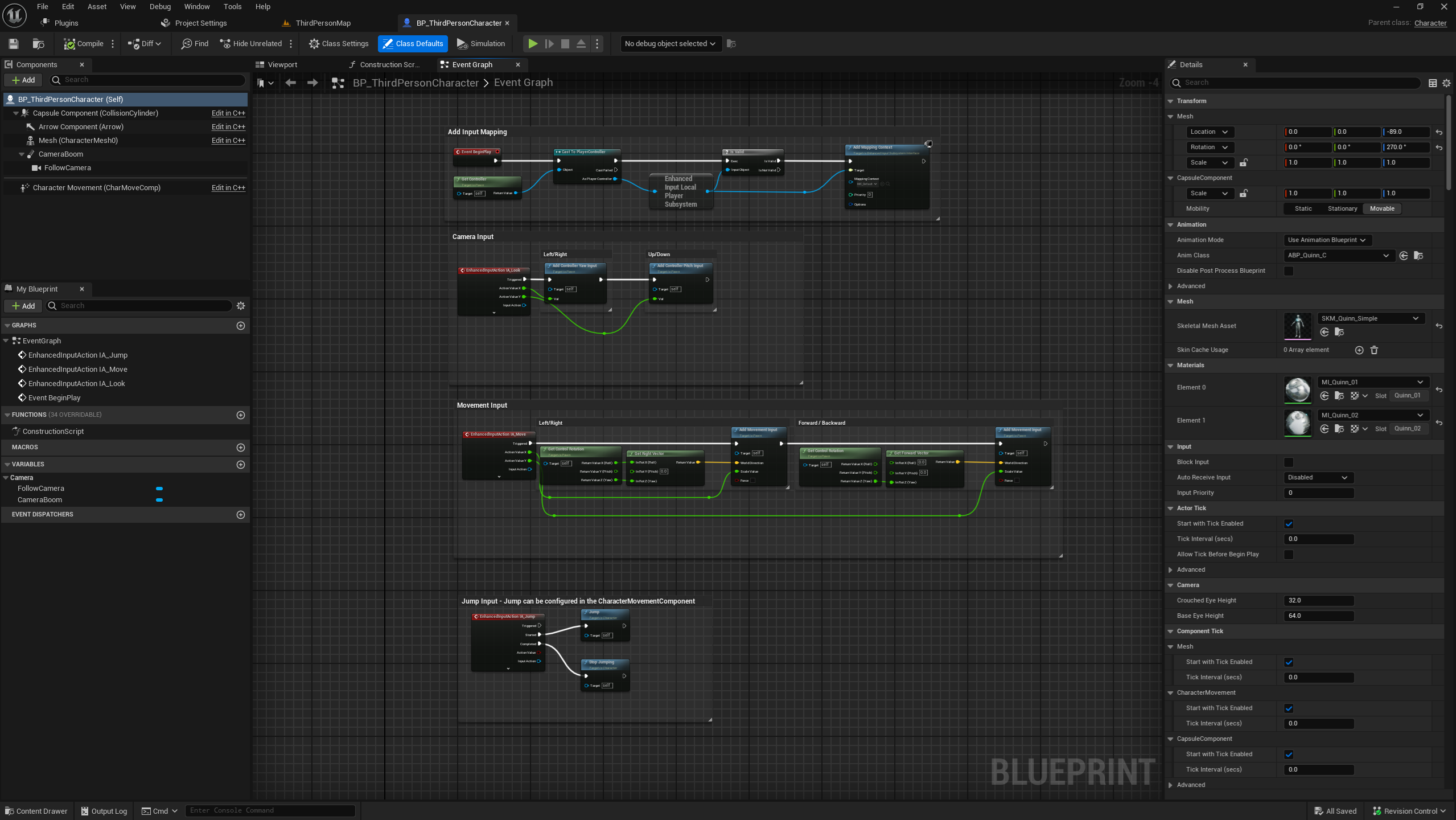Viewport: 1456px width, 820px height.
Task: Open Revision Control menu
Action: 1410,811
